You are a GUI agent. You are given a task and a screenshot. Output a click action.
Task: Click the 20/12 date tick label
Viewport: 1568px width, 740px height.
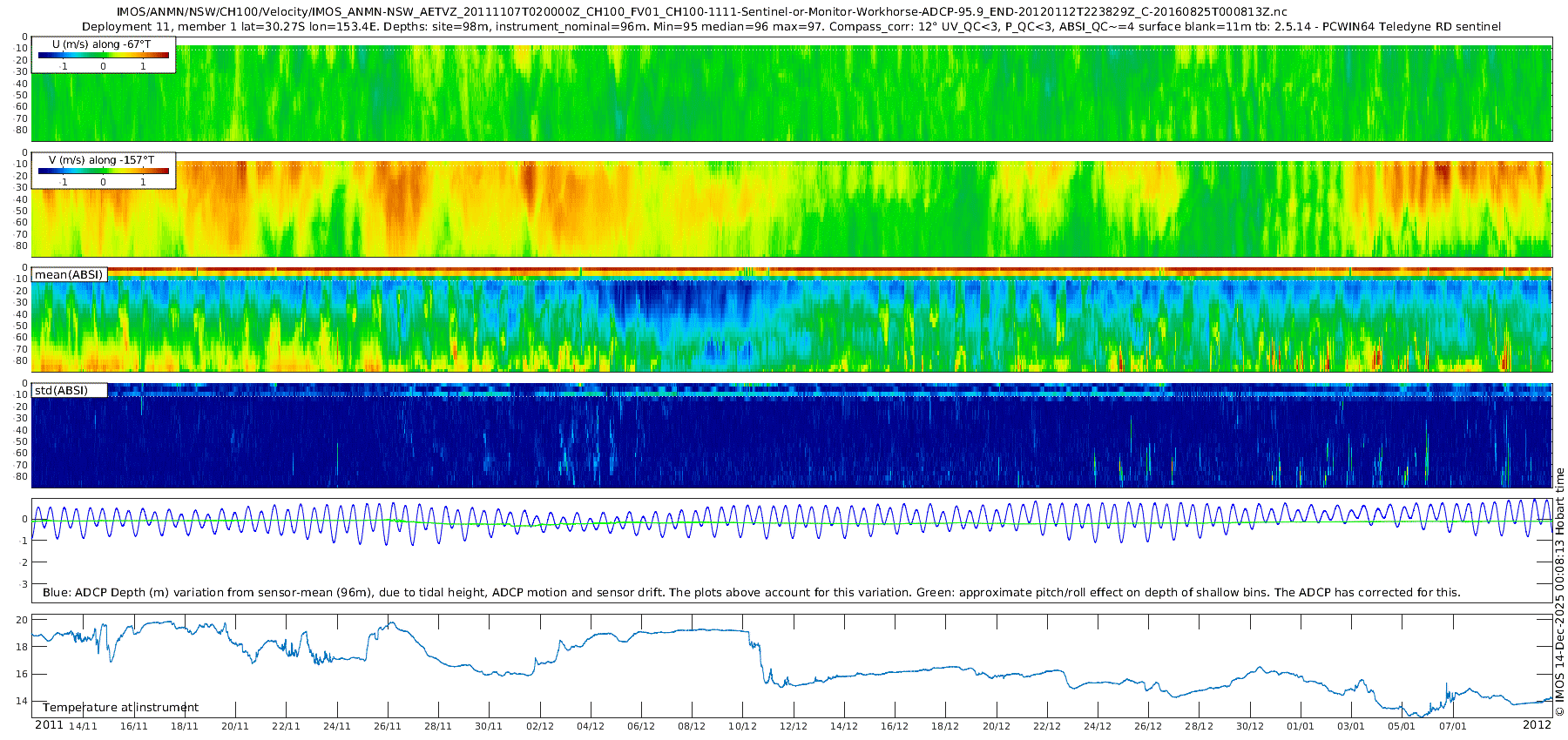(997, 726)
